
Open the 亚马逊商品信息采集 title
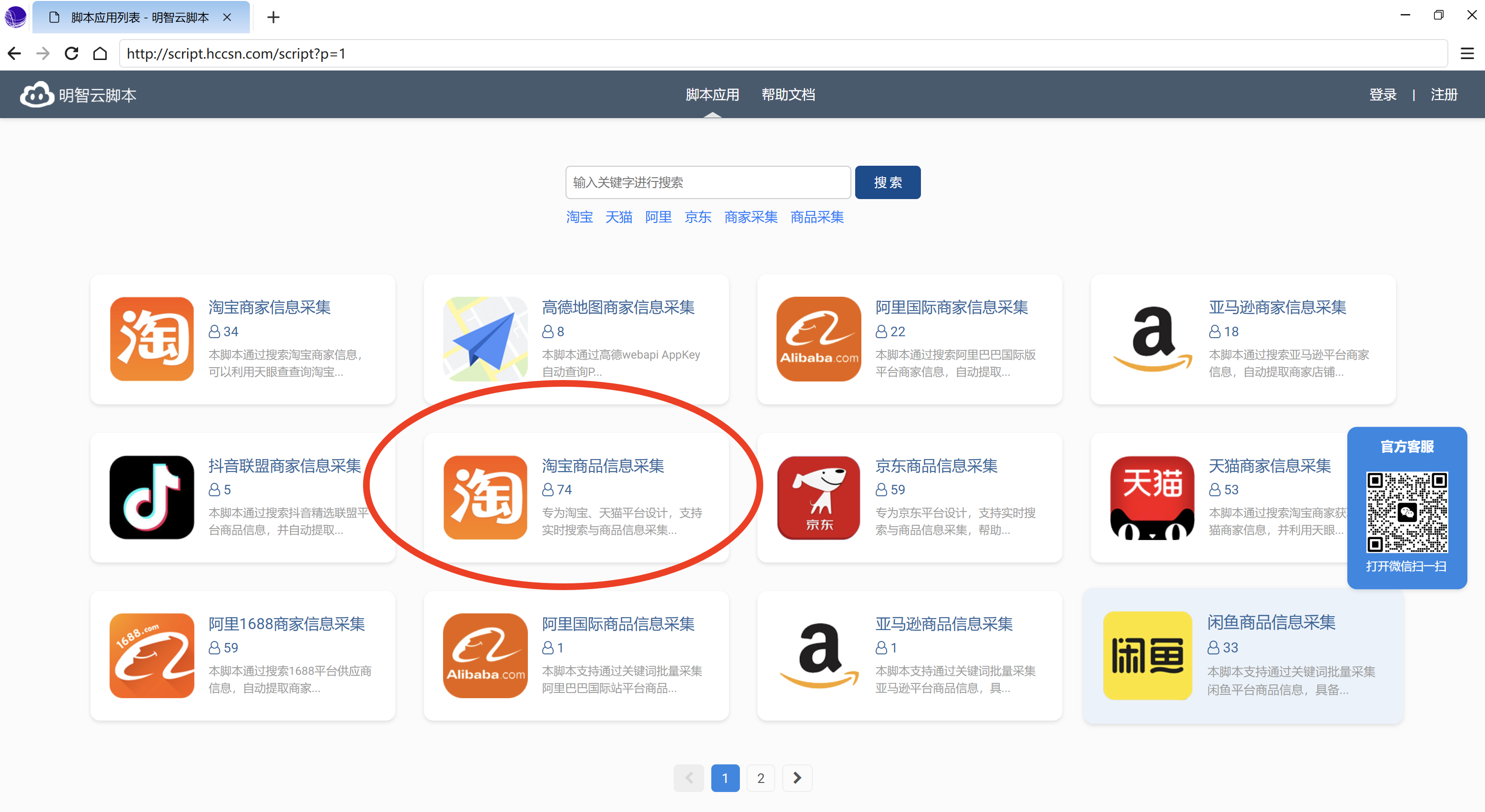click(x=944, y=623)
